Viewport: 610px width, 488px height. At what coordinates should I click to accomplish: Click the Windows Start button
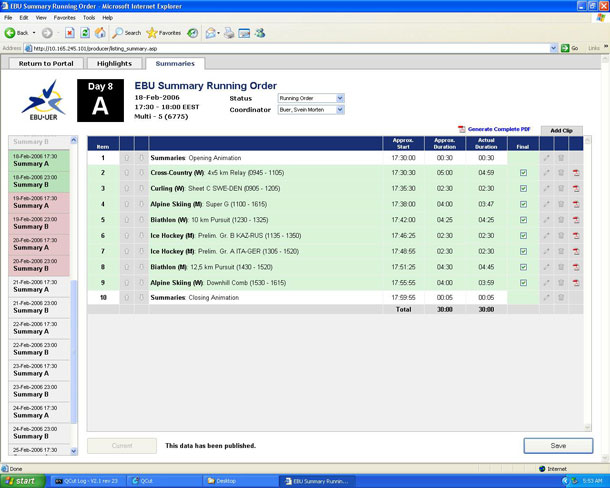(23, 481)
